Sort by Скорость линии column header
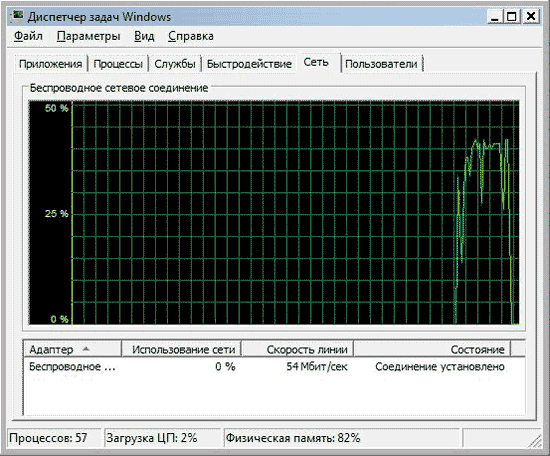Viewport: 550px width, 456px height. tap(298, 349)
